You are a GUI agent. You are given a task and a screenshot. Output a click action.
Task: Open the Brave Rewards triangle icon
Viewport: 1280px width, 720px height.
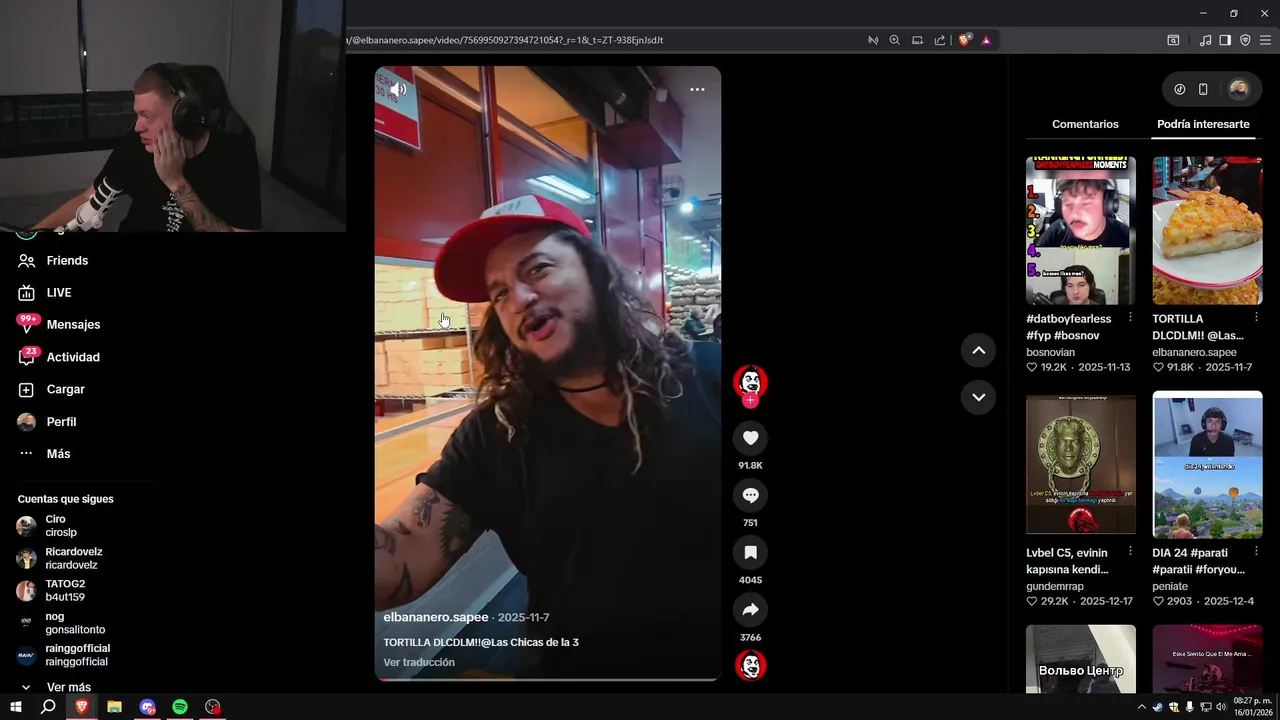[986, 40]
